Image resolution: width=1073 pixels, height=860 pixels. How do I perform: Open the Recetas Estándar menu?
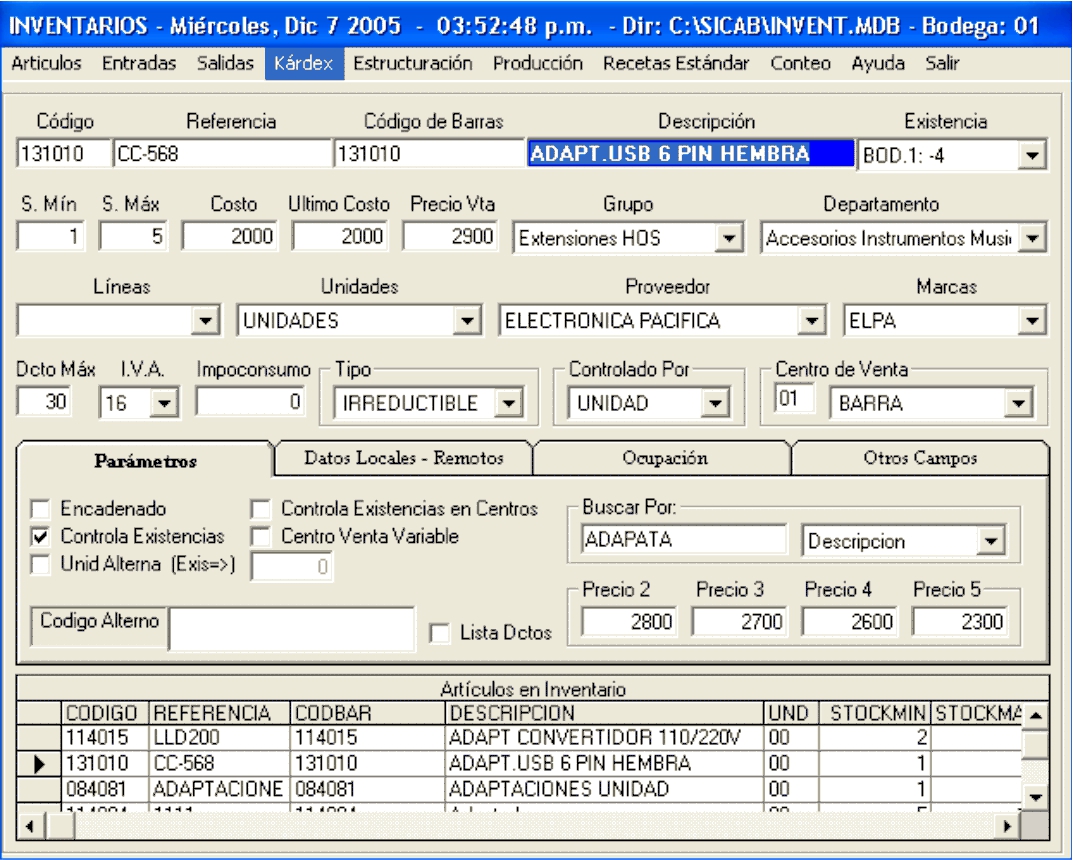coord(676,63)
